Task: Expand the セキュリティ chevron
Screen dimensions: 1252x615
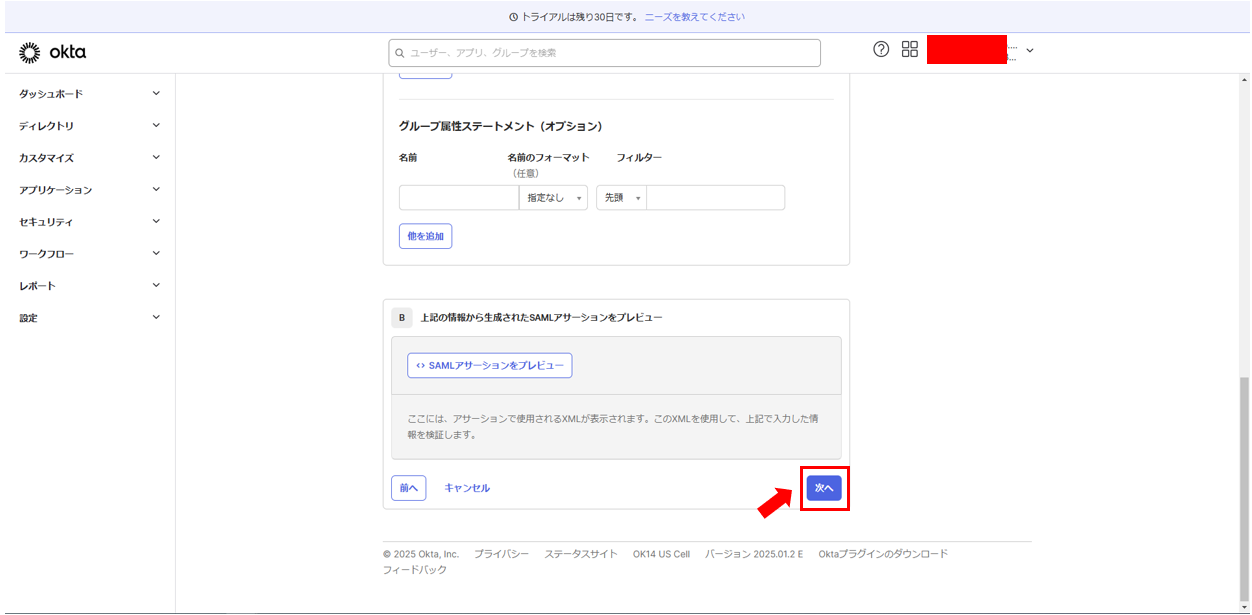Action: pyautogui.click(x=156, y=221)
